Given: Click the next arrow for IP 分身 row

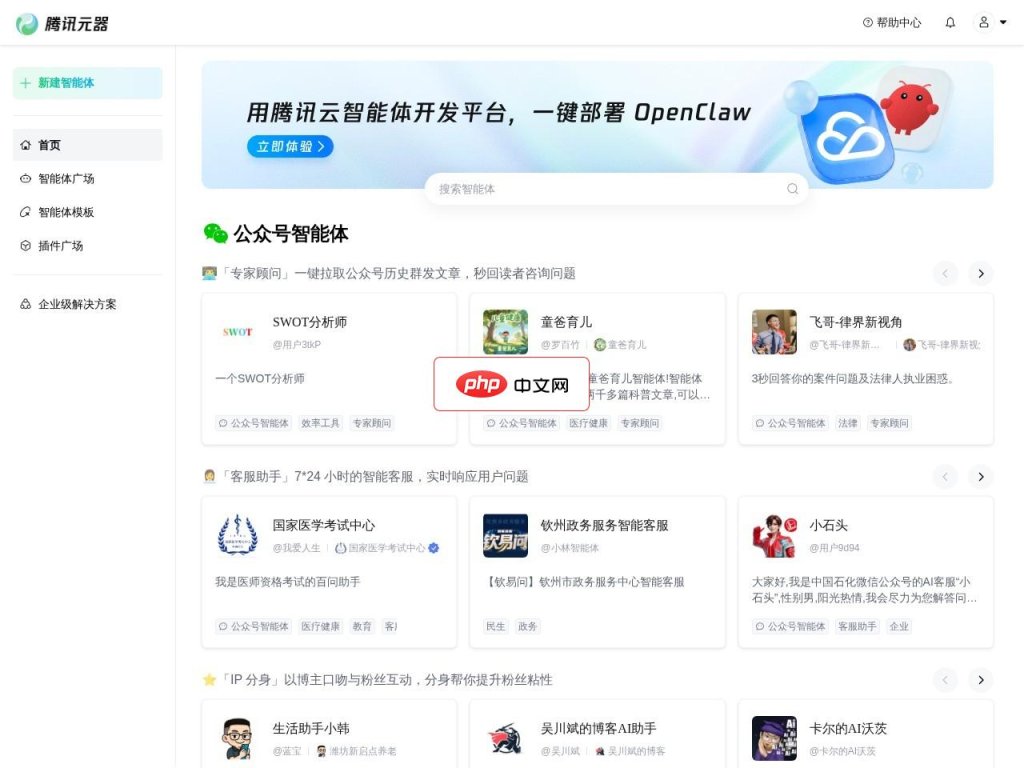Looking at the screenshot, I should point(980,680).
